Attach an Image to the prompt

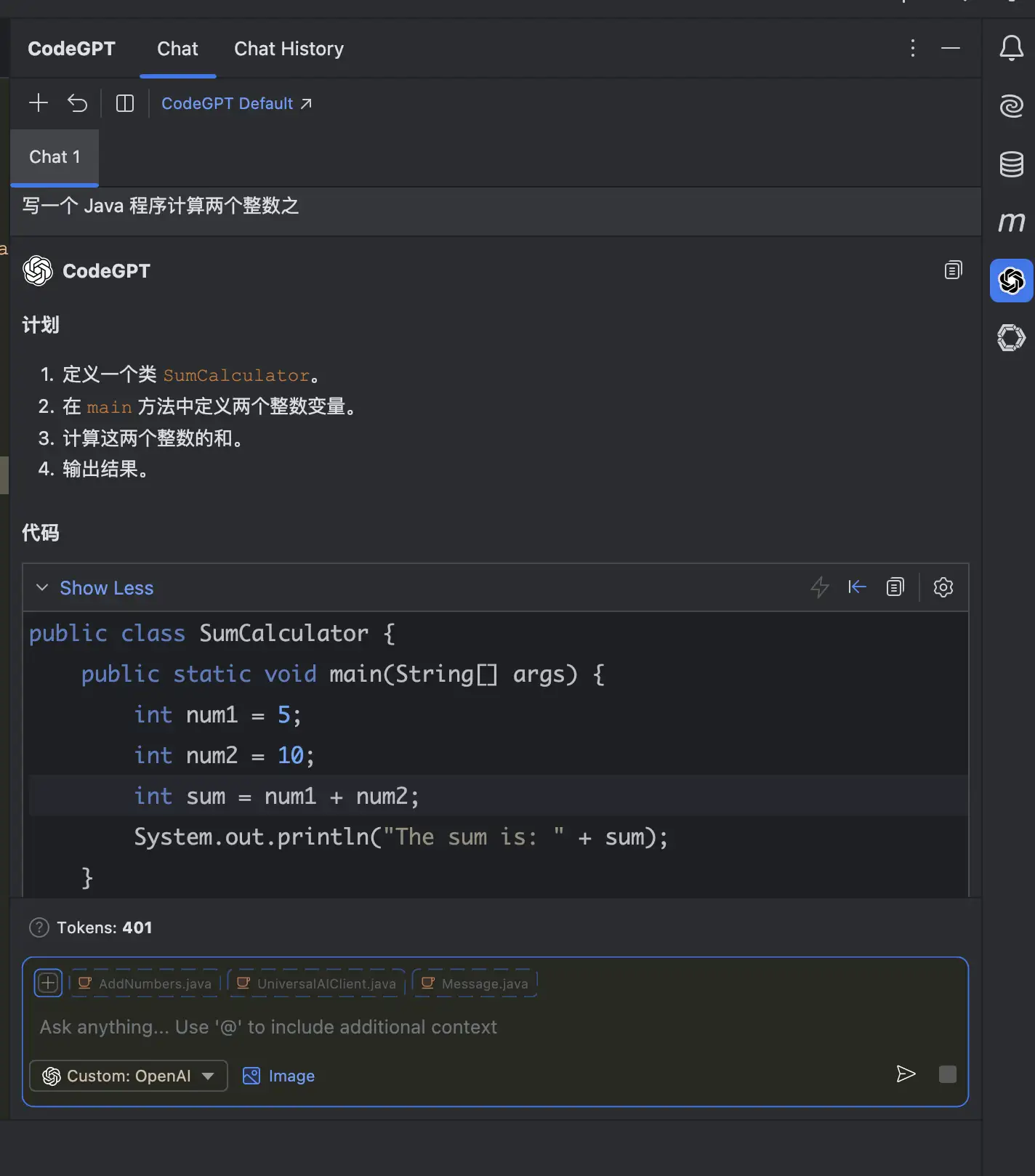279,1076
